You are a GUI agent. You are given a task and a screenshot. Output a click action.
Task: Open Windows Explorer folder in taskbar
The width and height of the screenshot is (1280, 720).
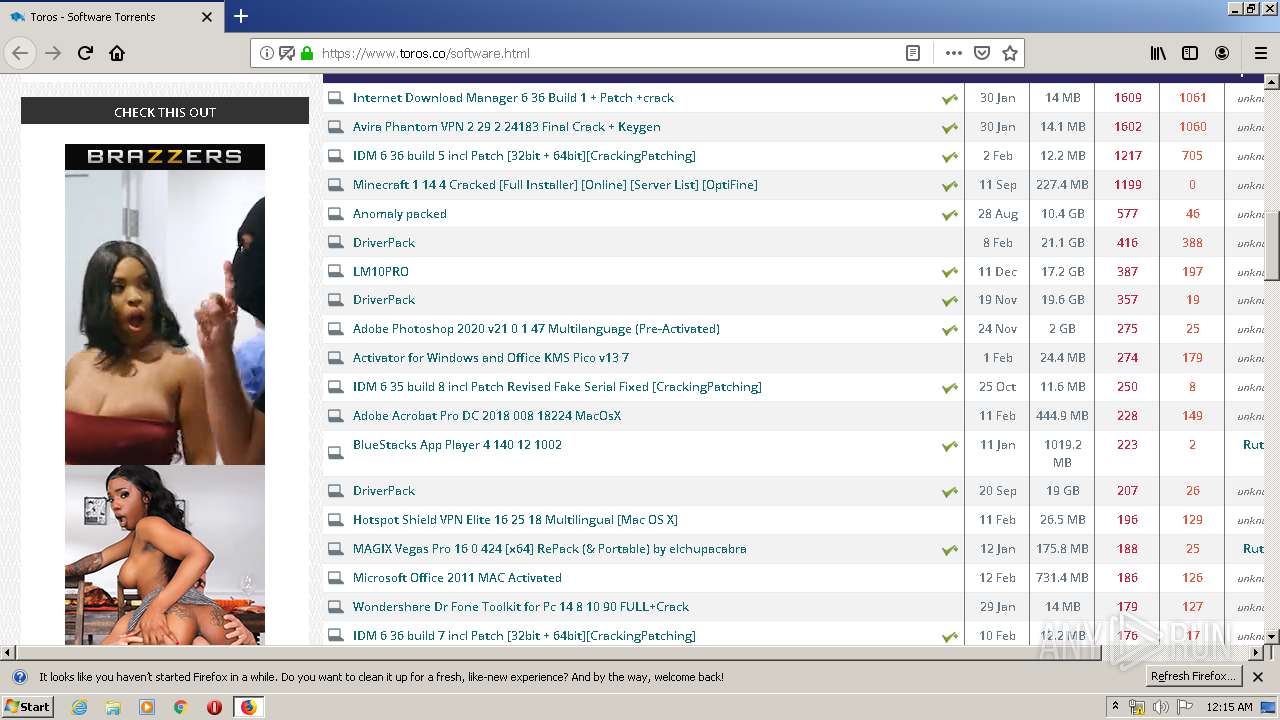coord(113,707)
